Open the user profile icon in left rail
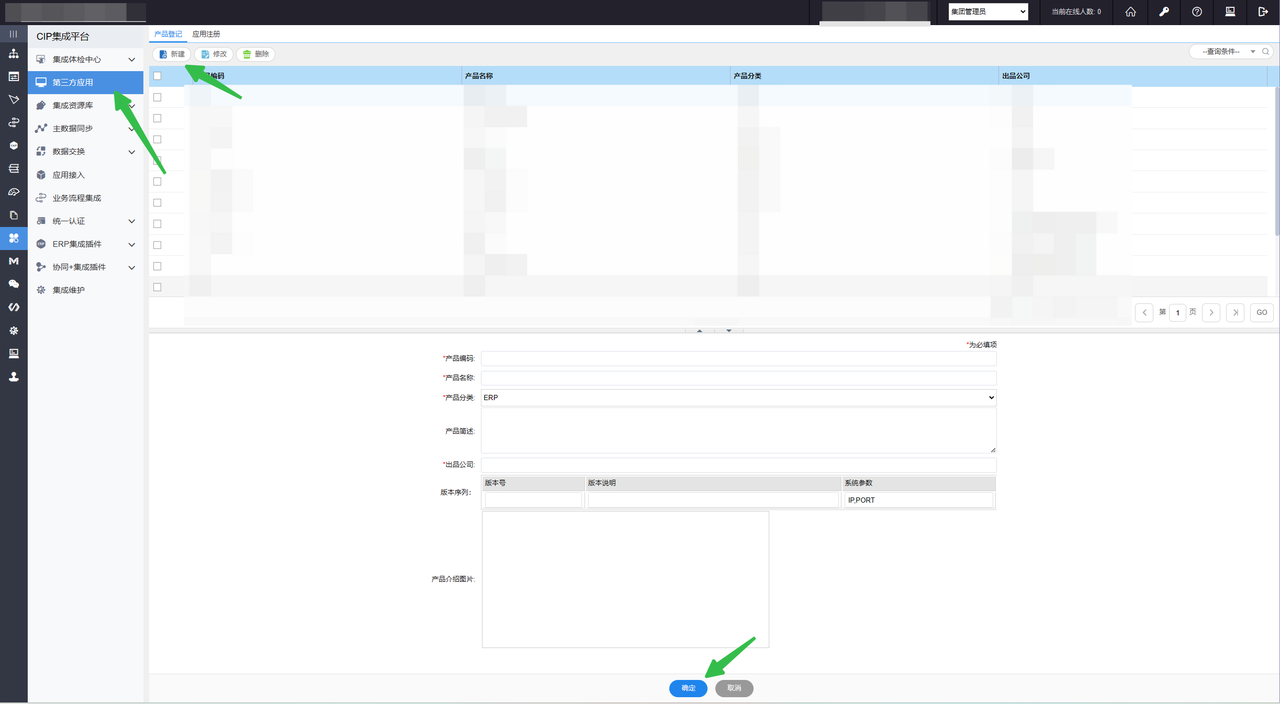1280x704 pixels. point(13,377)
